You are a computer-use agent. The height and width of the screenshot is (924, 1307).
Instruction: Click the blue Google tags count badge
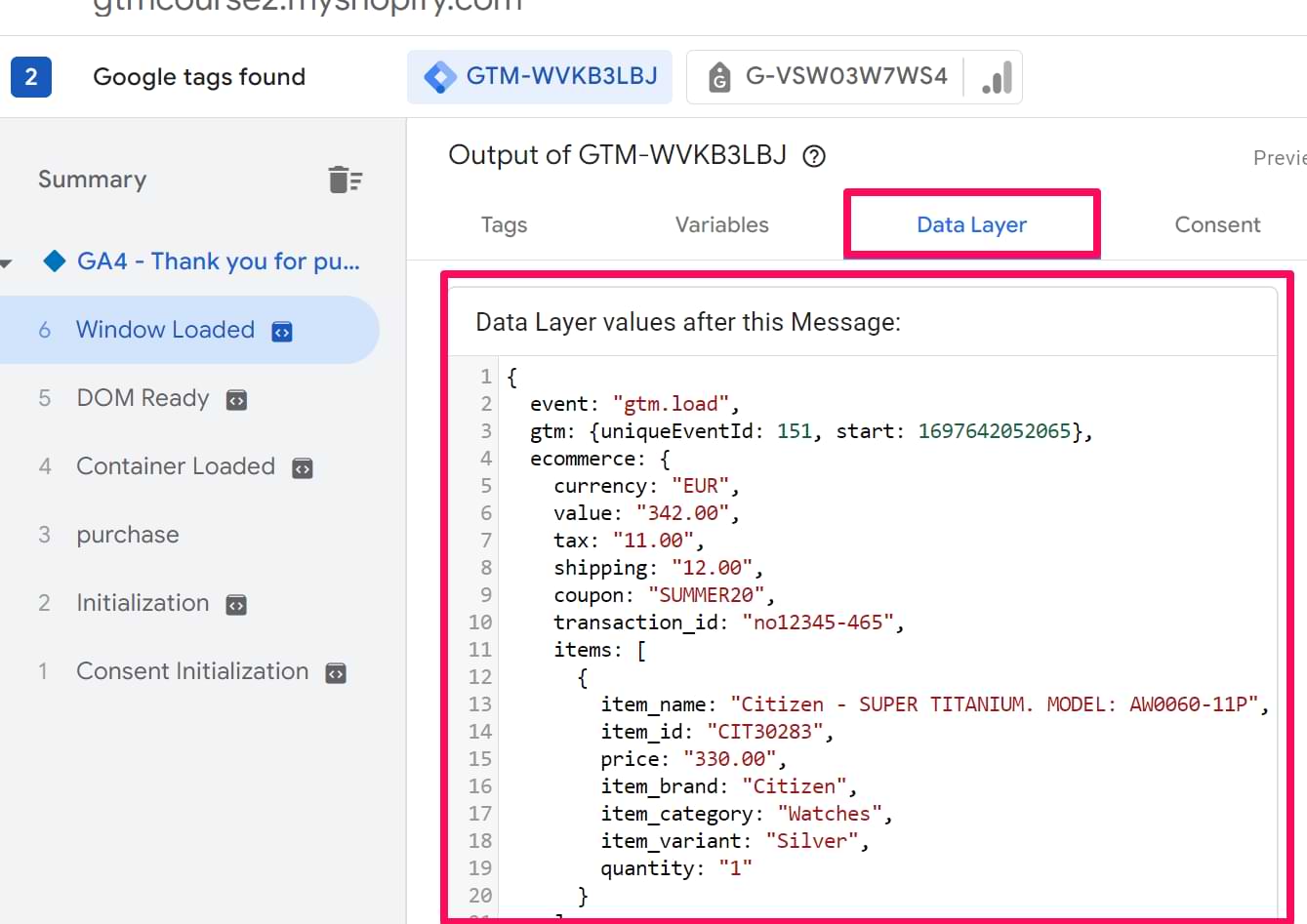[x=31, y=77]
